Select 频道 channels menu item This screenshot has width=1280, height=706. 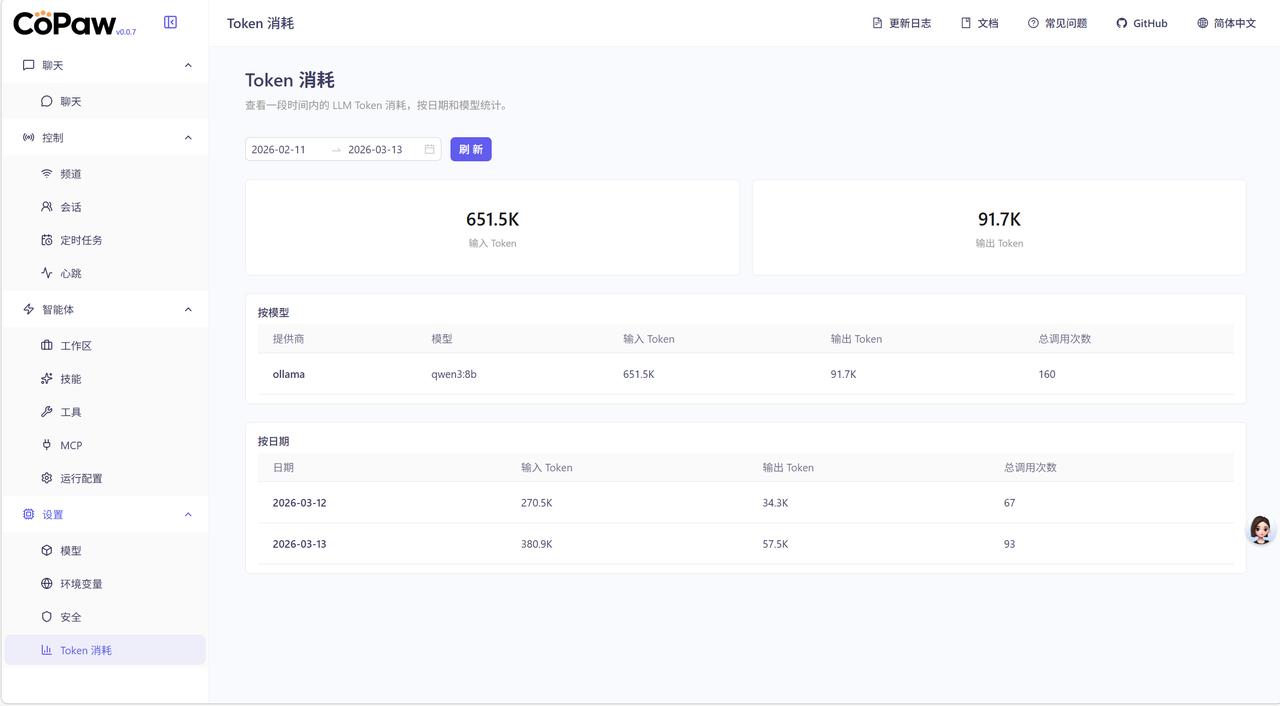click(70, 174)
